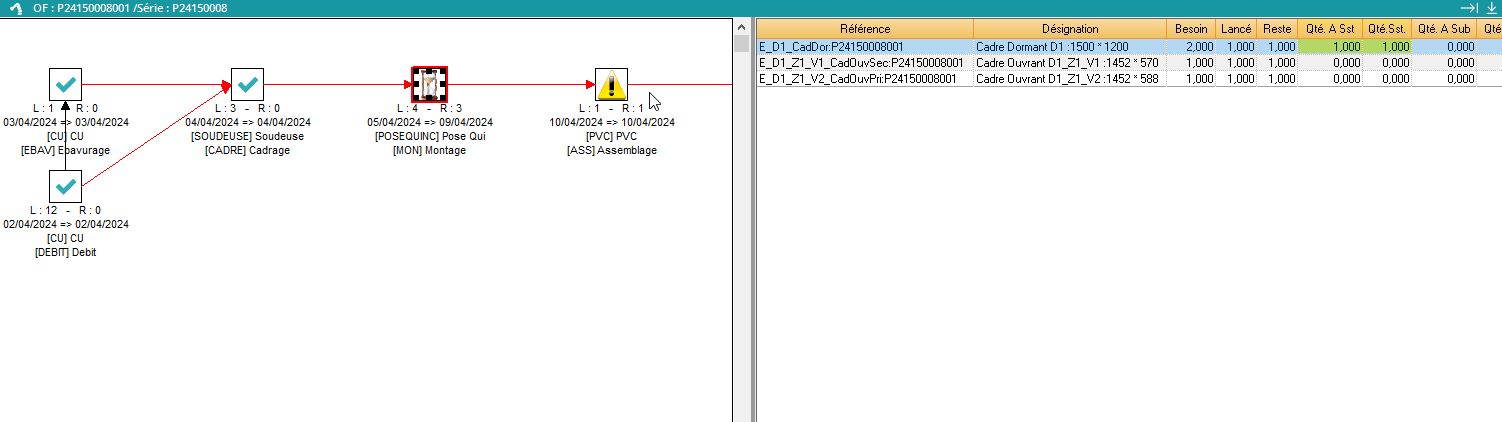Click the Qté. A Sst column header

pyautogui.click(x=1330, y=29)
